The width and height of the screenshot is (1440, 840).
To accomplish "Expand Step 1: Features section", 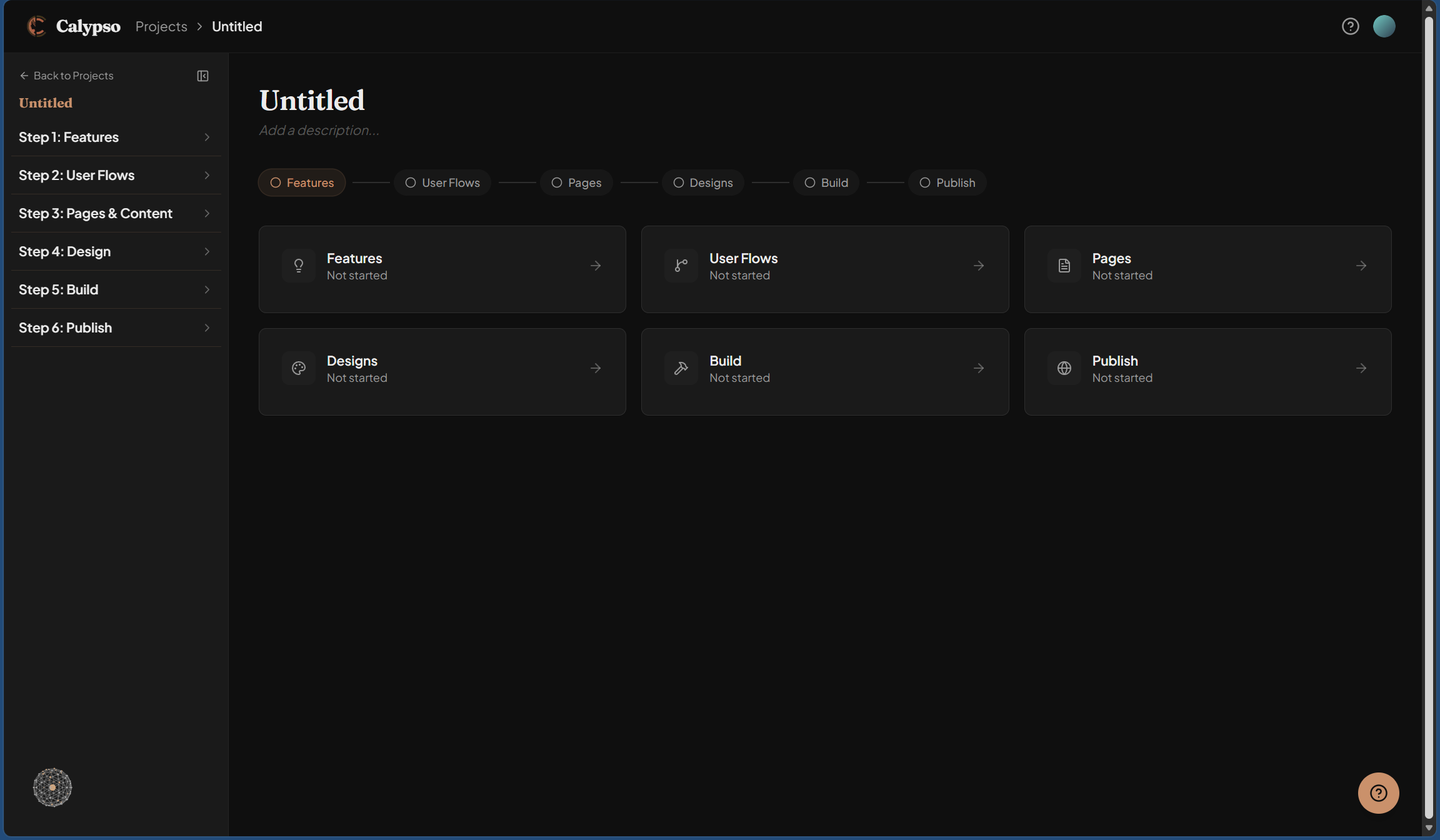I will coord(116,137).
